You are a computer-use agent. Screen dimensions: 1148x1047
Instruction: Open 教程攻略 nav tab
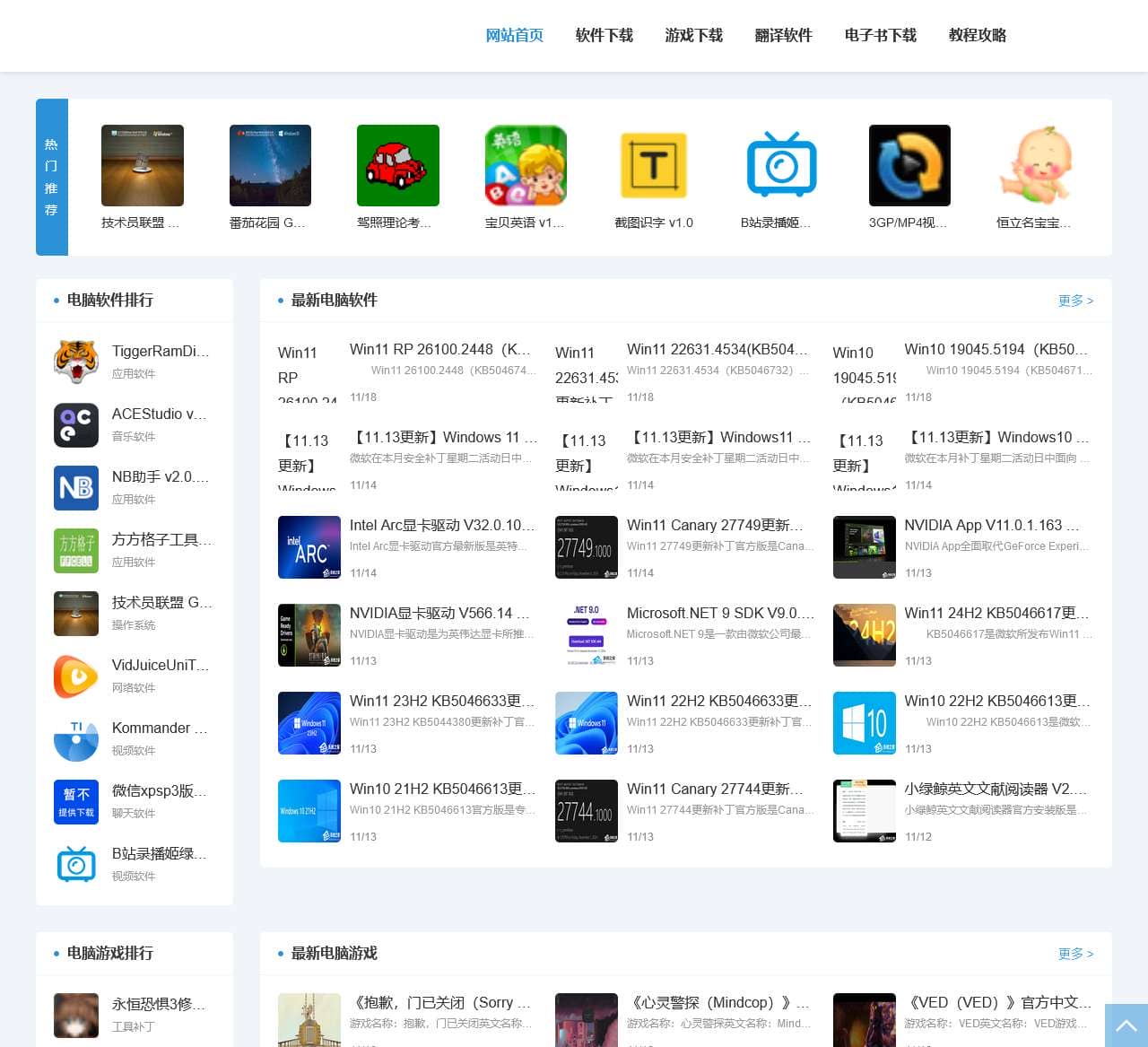977,35
